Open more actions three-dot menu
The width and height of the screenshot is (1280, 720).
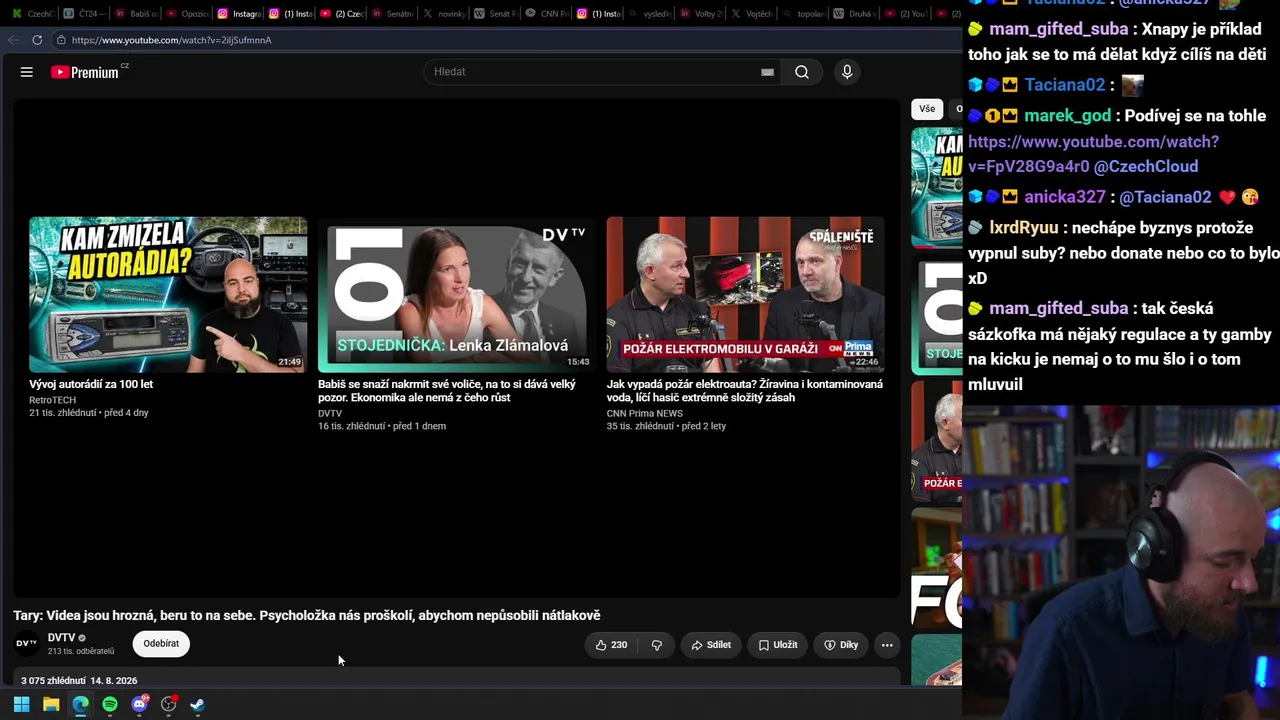(x=887, y=645)
